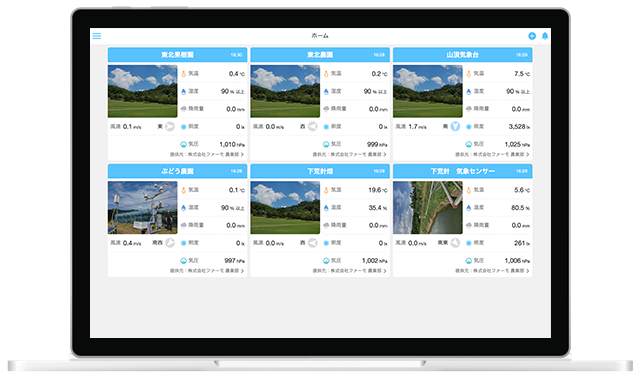
Task: Open the landscape photo in 東北果樹園 card
Action: (x=142, y=91)
